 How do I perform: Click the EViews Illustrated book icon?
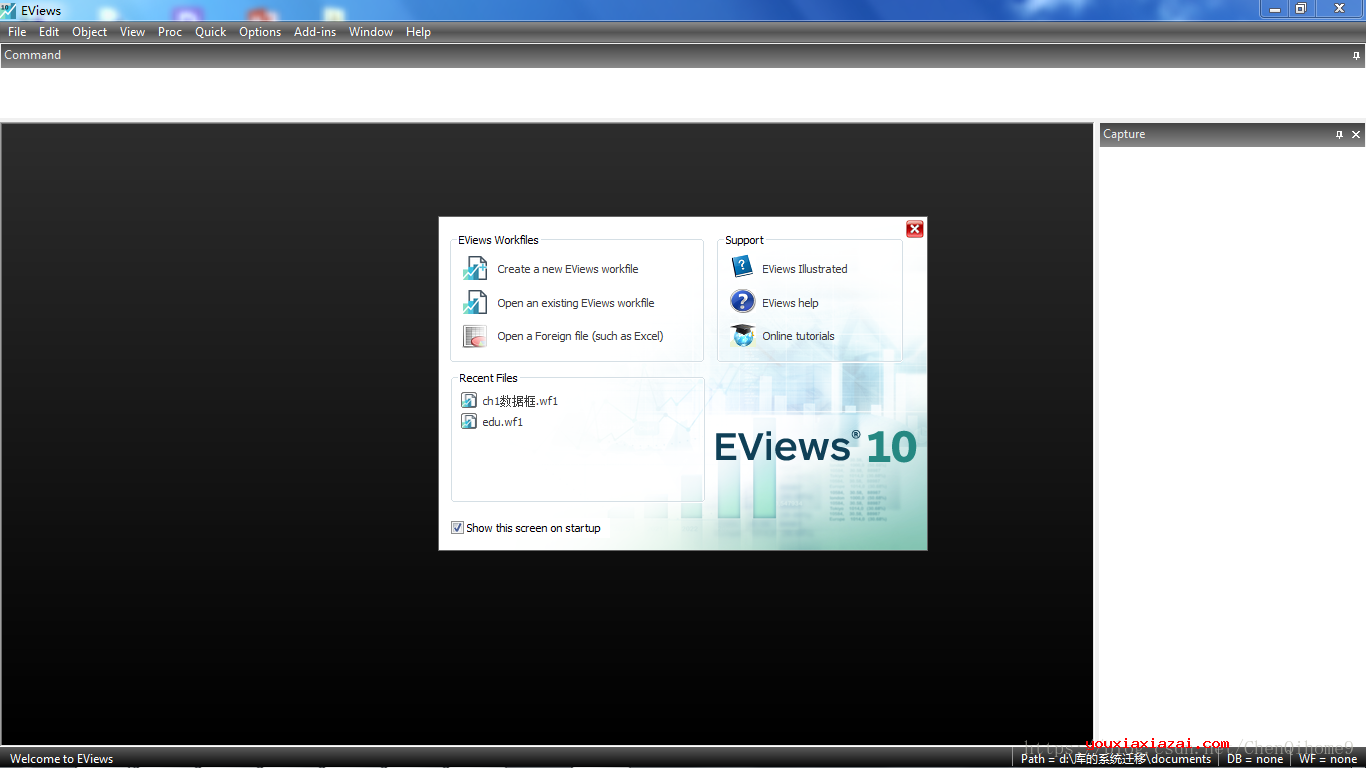pos(742,267)
